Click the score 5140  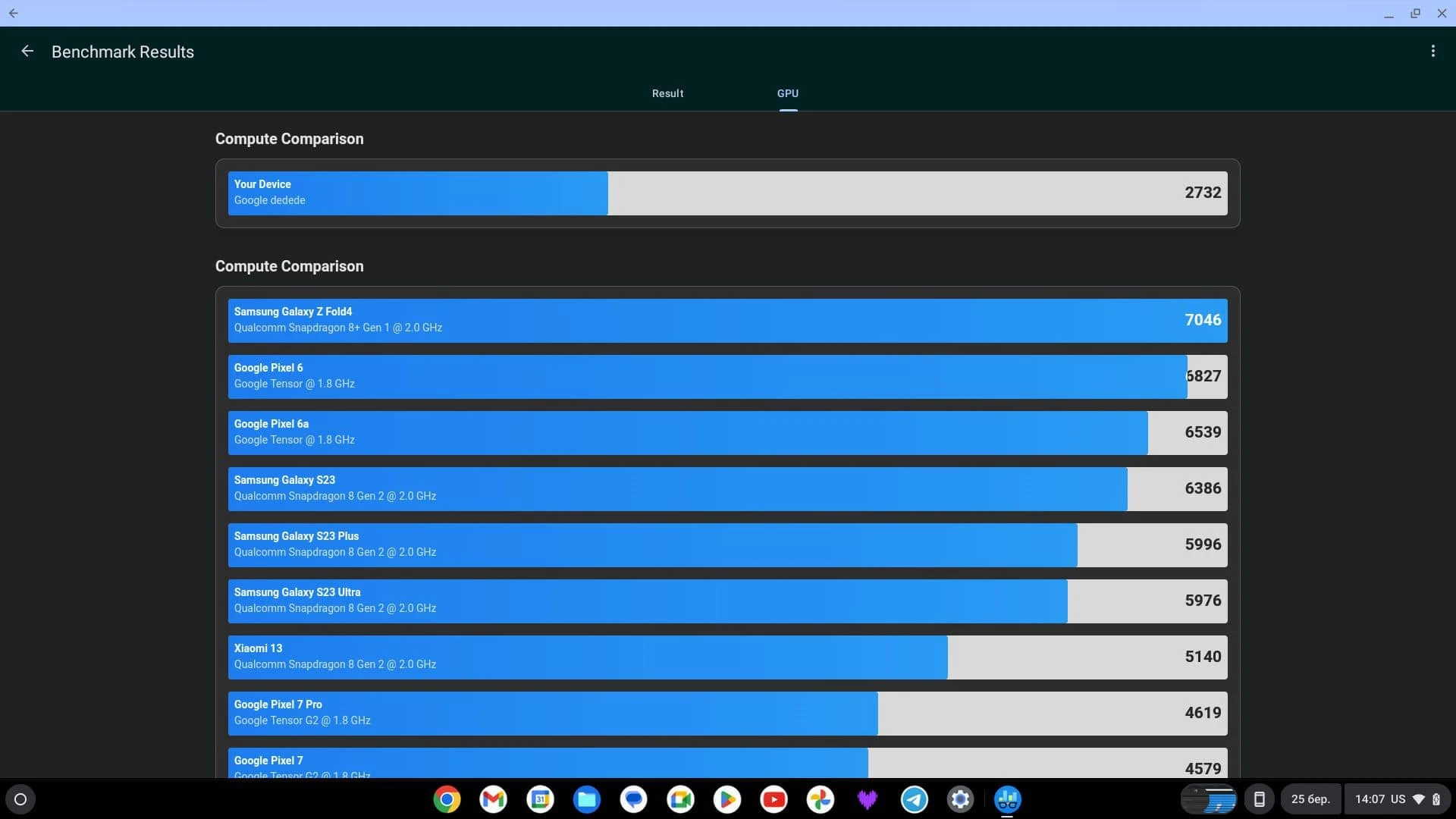coord(1203,657)
